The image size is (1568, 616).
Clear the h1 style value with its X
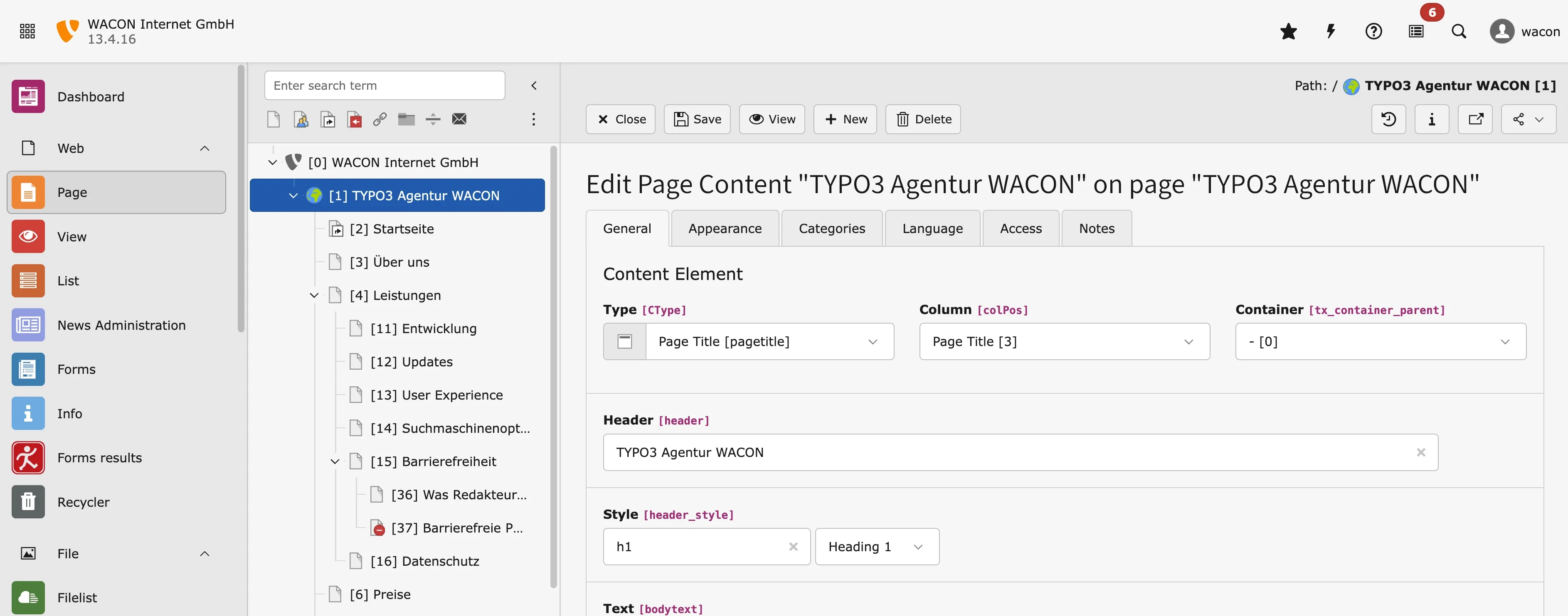[793, 546]
